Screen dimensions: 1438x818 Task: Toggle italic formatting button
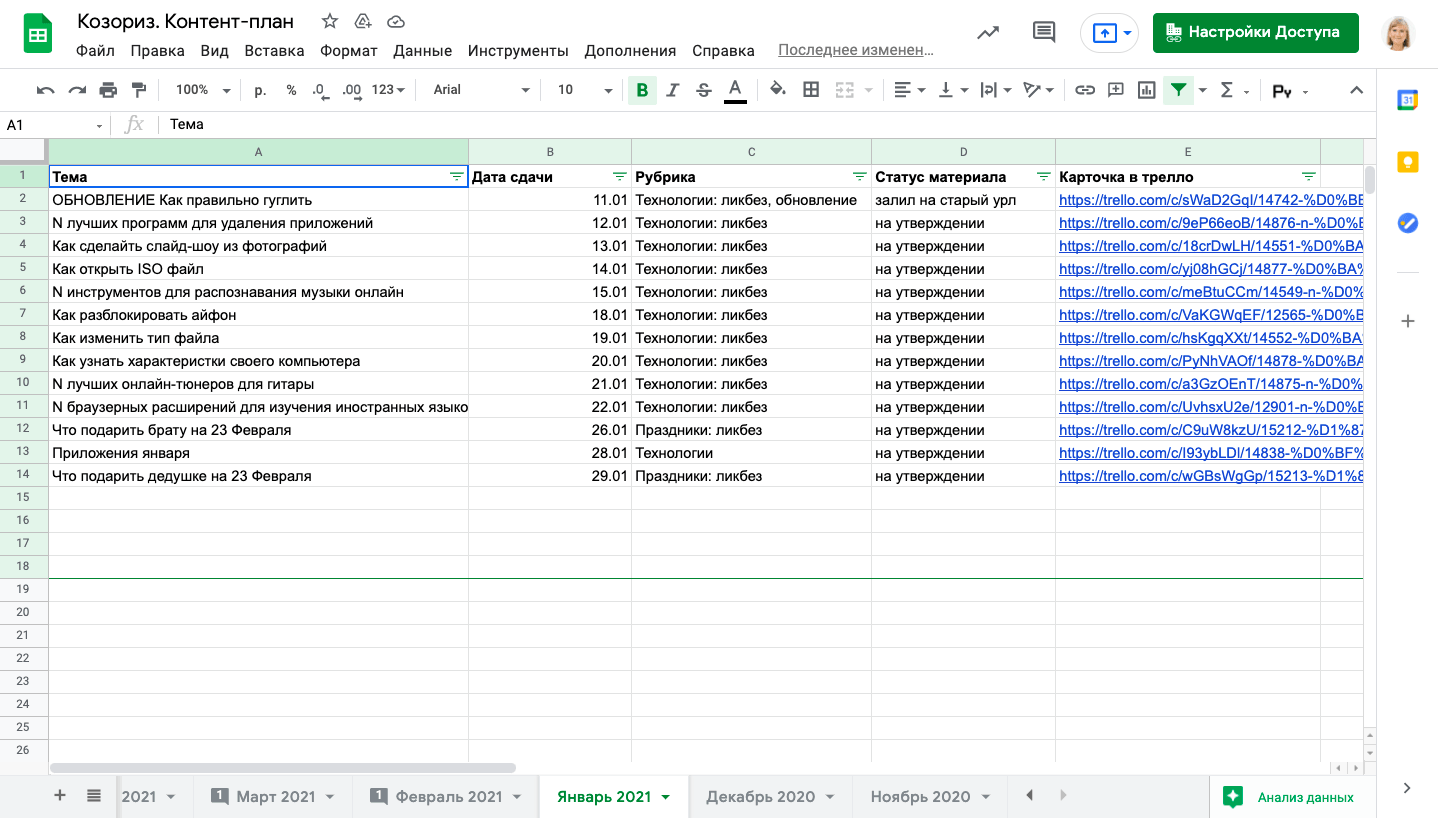[673, 90]
